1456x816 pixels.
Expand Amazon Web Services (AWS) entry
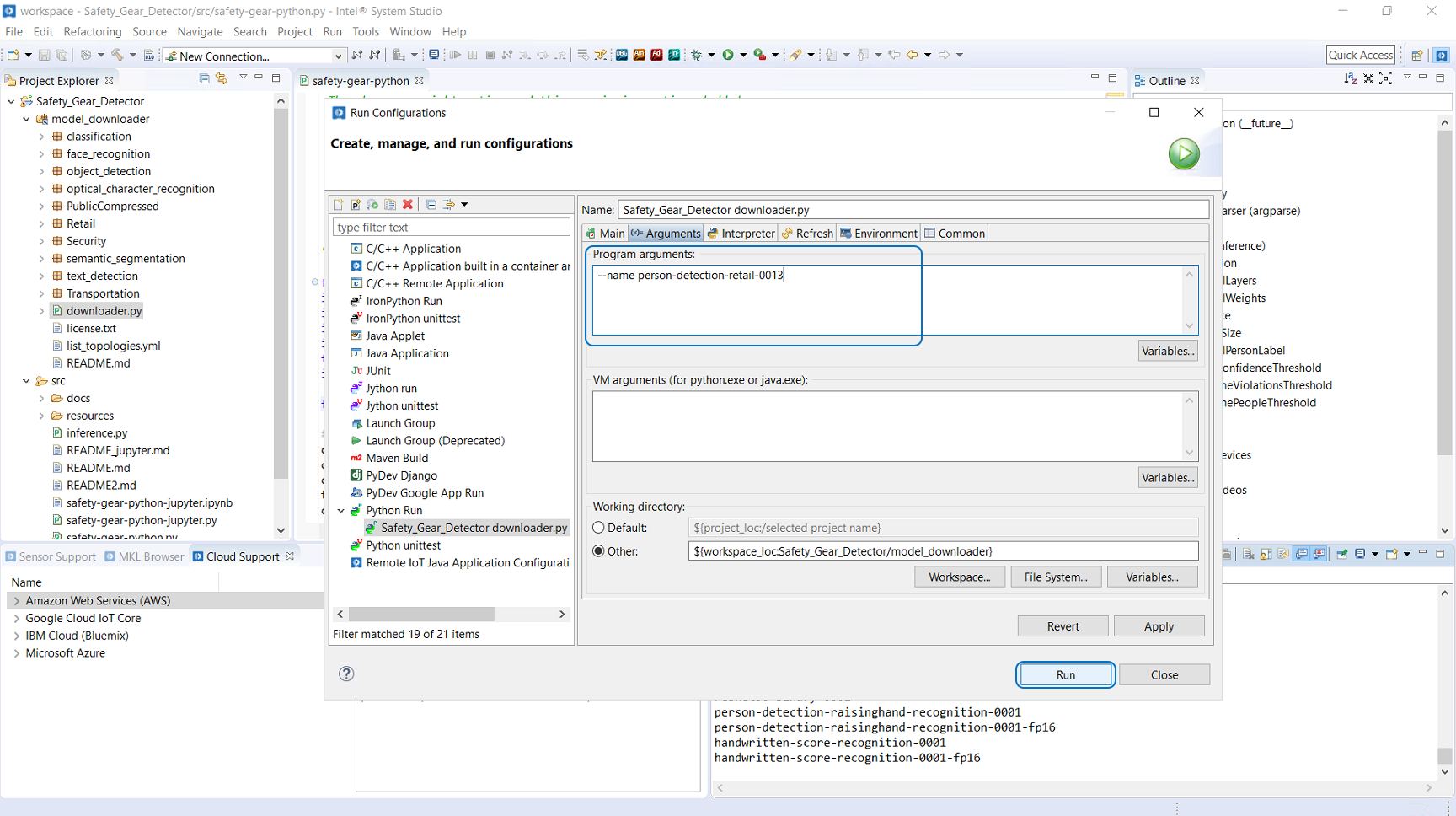coord(17,601)
